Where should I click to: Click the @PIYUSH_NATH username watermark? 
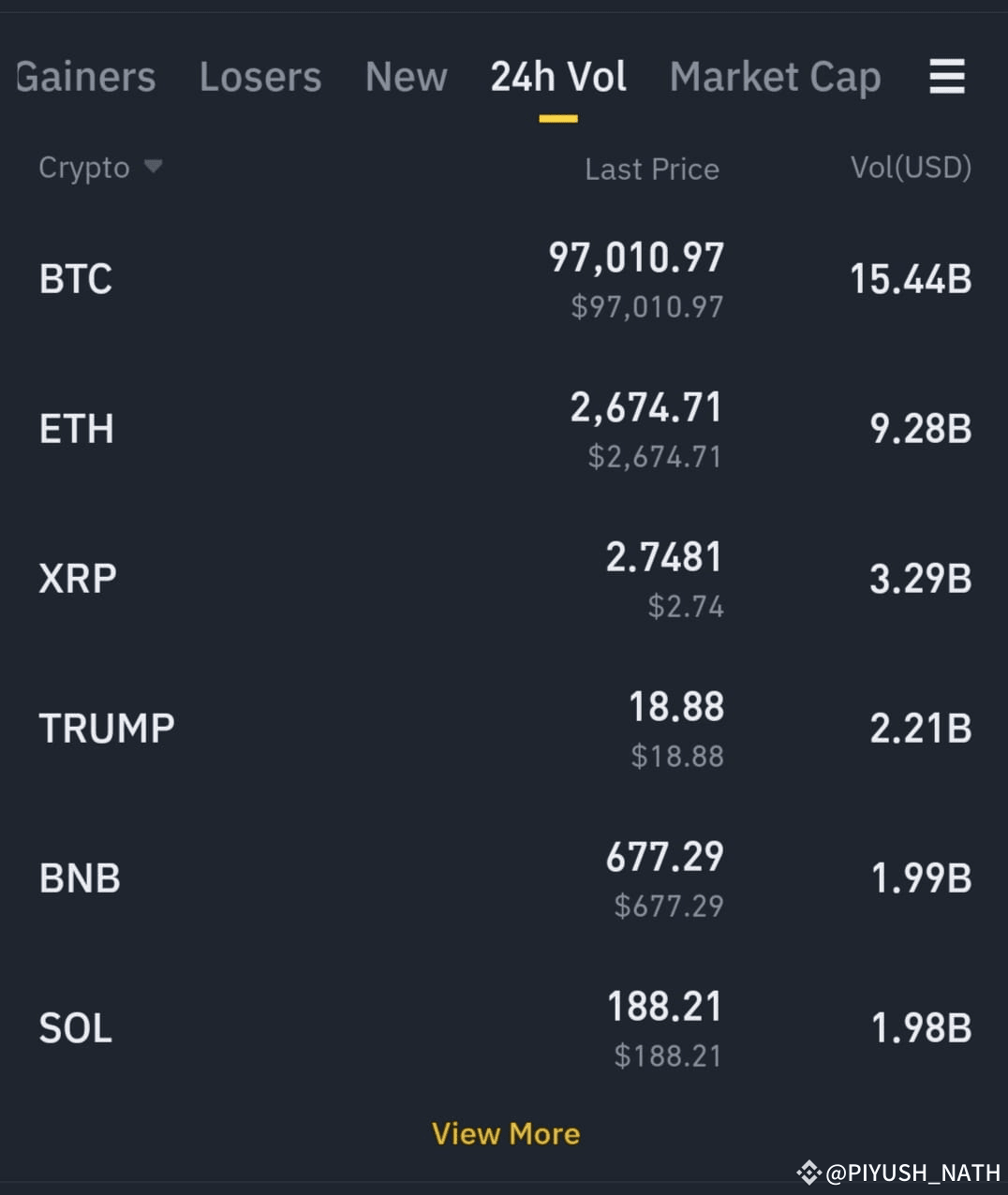[913, 1173]
